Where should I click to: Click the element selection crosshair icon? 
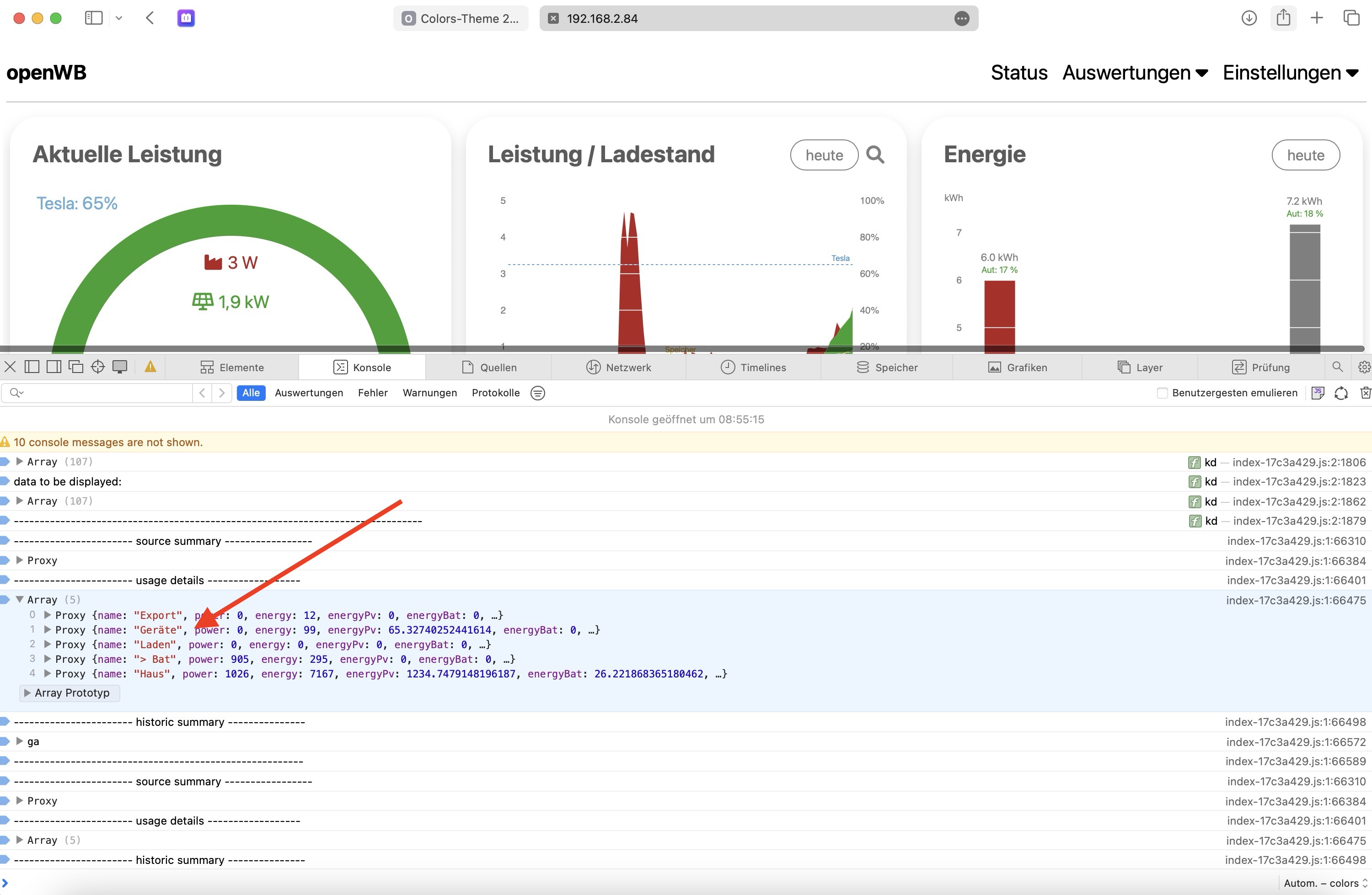pos(97,367)
